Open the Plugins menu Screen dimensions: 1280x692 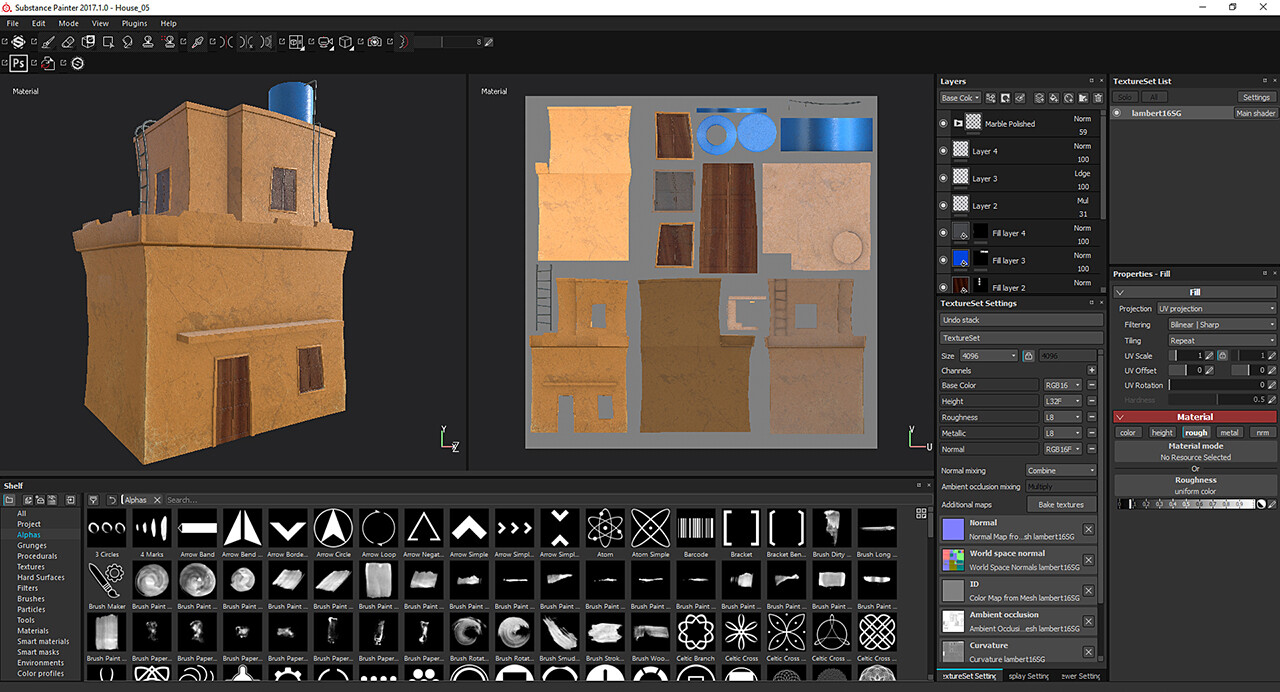134,23
